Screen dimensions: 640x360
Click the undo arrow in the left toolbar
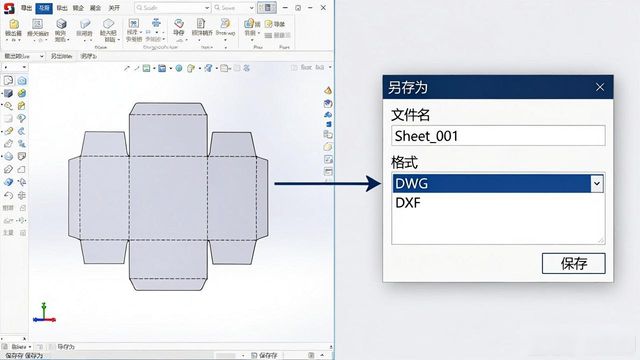pyautogui.click(x=8, y=195)
